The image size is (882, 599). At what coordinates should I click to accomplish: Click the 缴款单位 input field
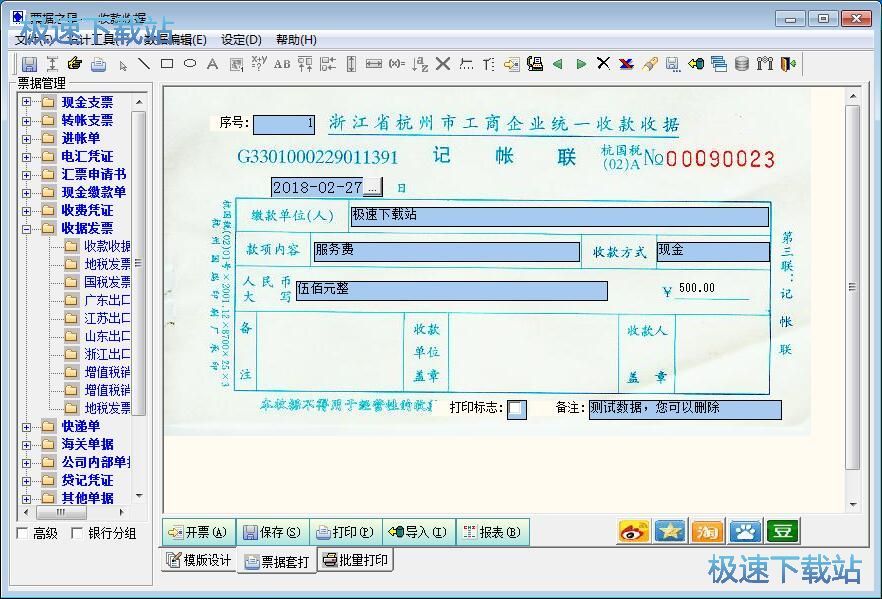[559, 216]
